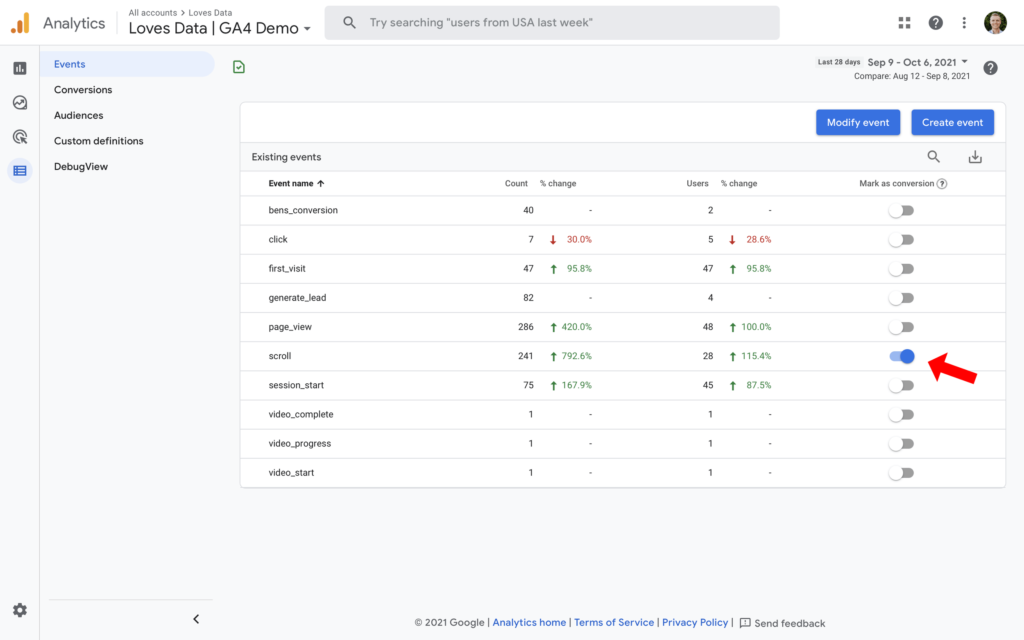Click All accounts breadcrumb
Screen dimensions: 1024x640
153,12
